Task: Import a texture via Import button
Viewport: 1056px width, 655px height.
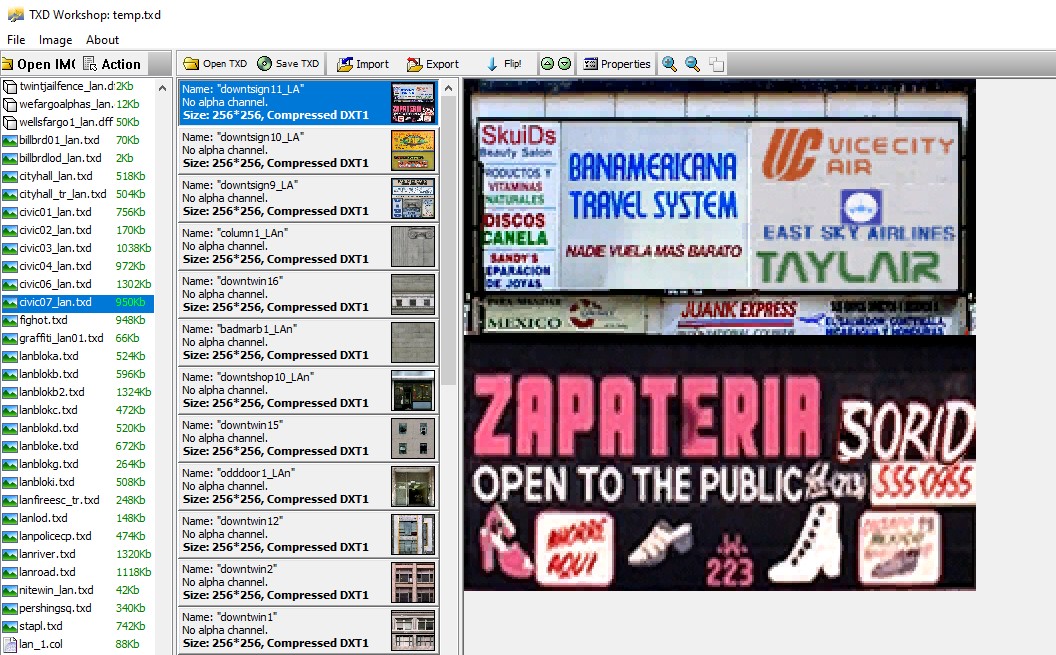Action: pos(363,64)
